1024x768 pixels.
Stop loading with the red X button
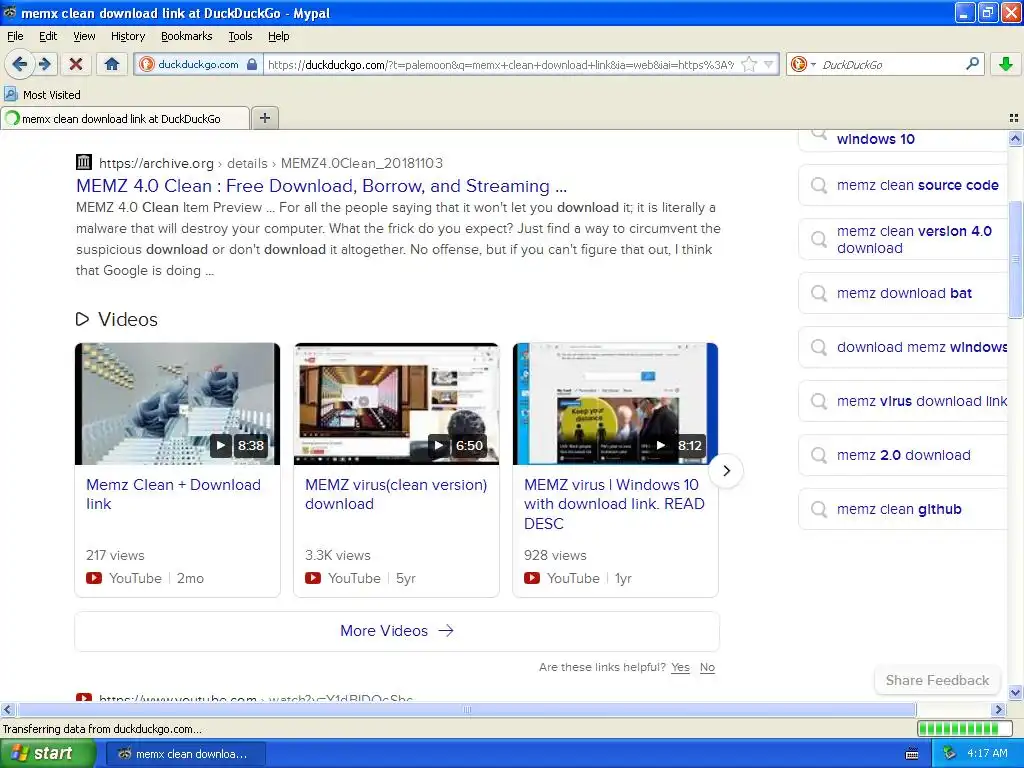[76, 64]
